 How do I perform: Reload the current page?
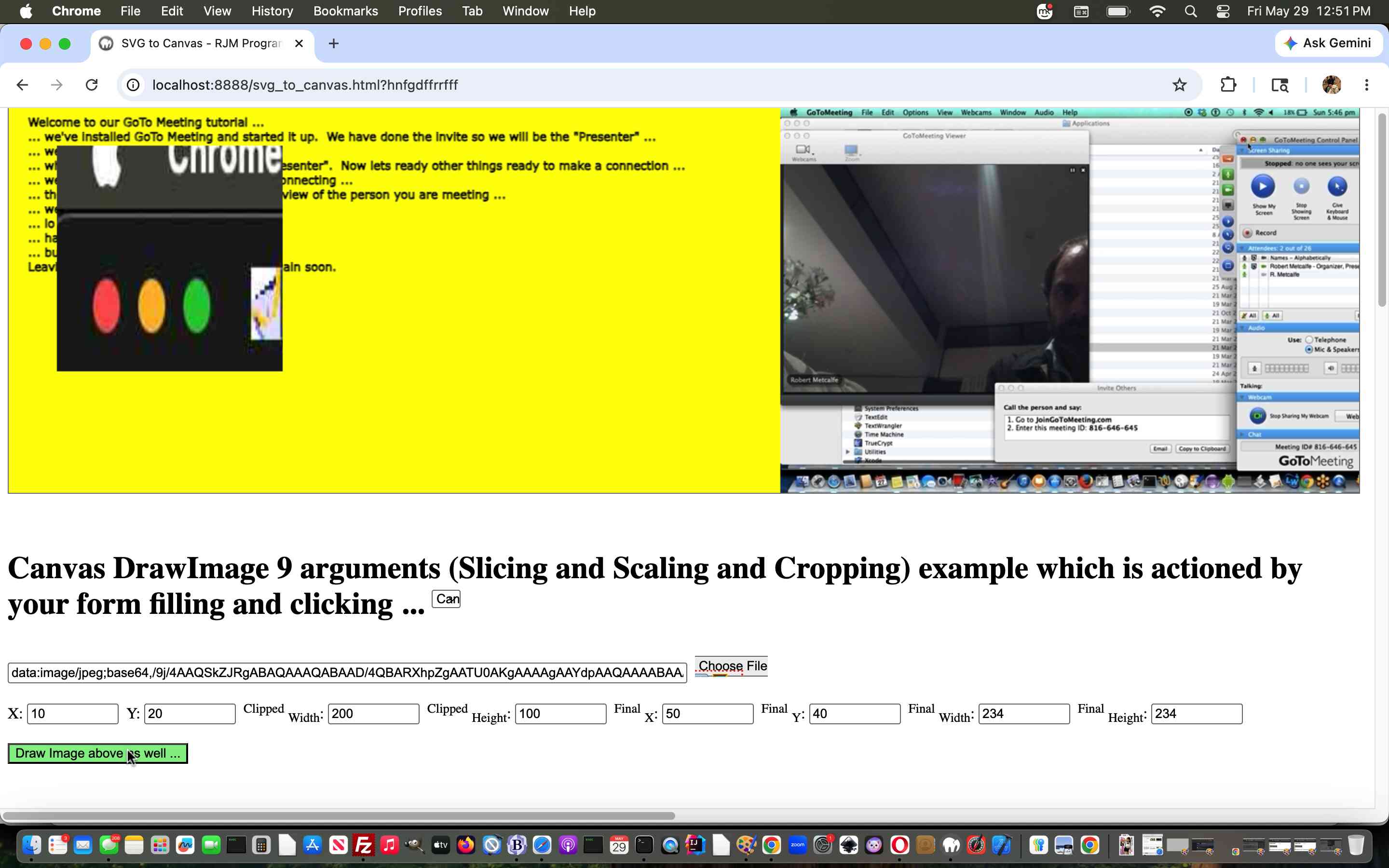tap(92, 85)
